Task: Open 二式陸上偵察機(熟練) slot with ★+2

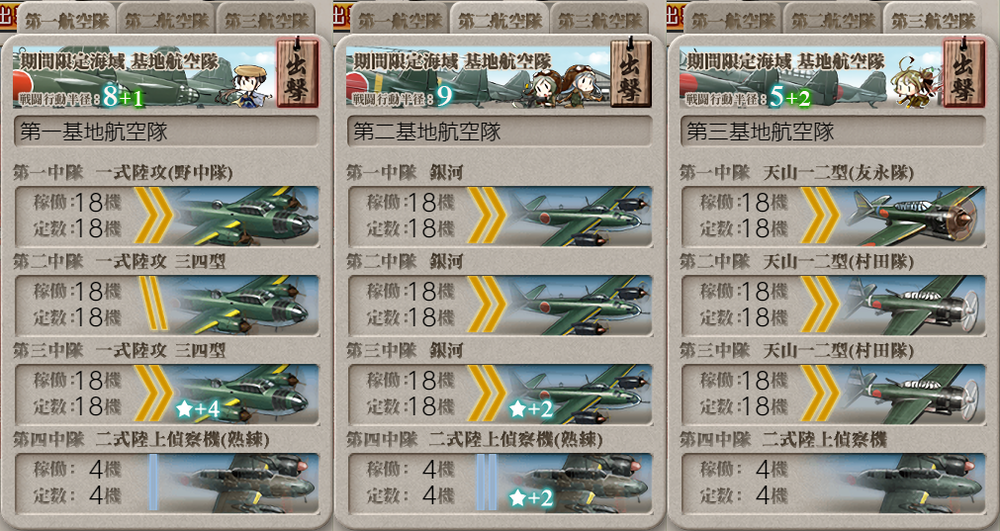Action: click(500, 483)
